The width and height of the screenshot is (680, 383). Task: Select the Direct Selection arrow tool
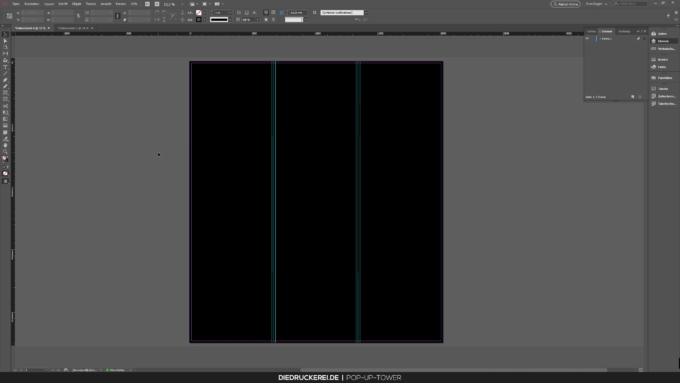tap(5, 41)
